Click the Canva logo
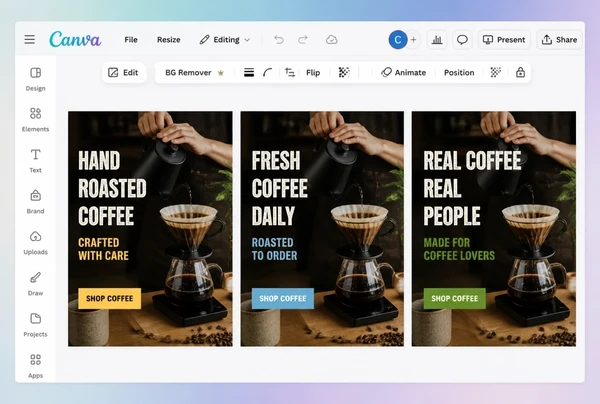Screen dimensions: 600x404 [75, 39]
